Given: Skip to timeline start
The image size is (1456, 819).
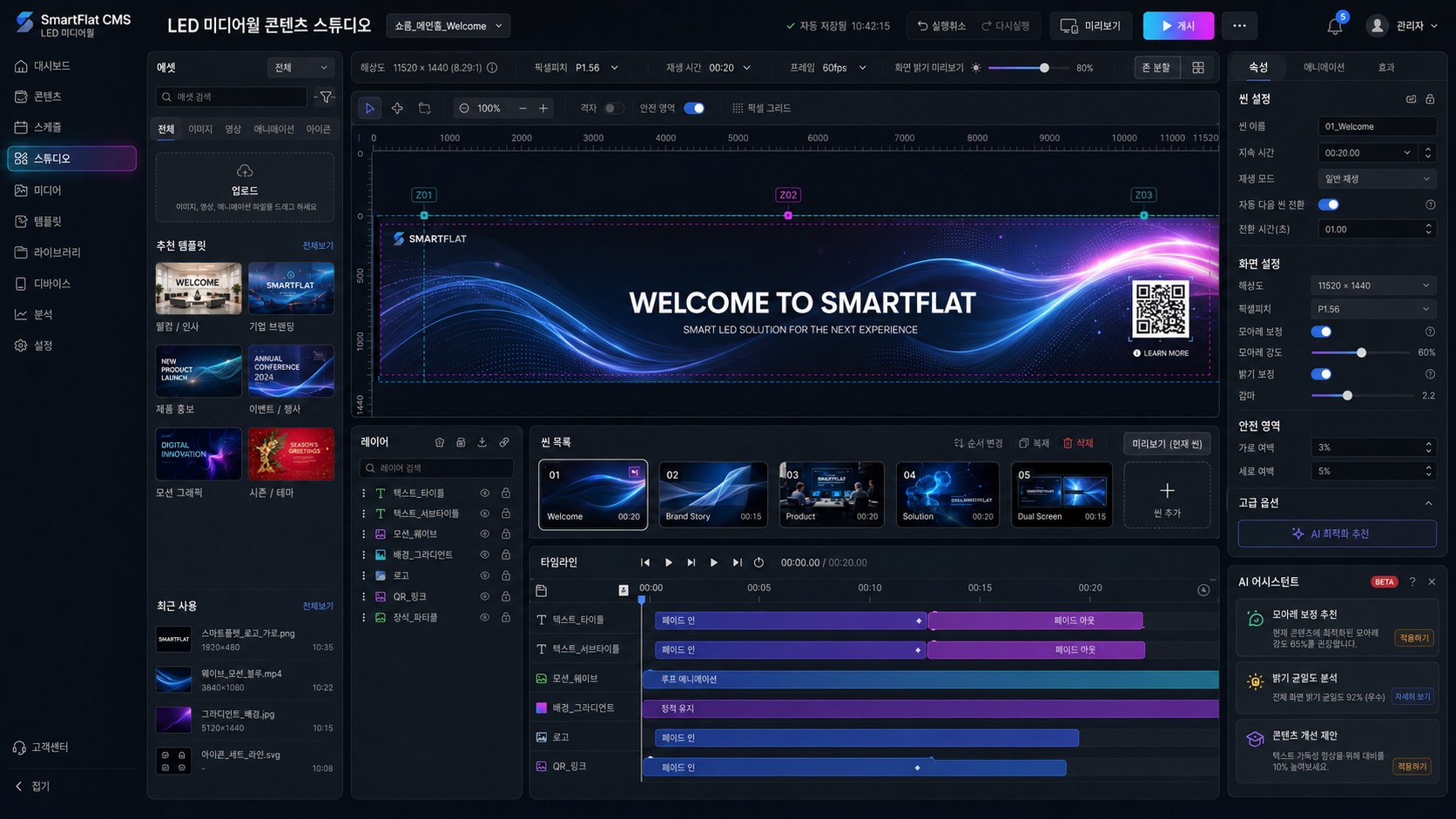Looking at the screenshot, I should click(x=645, y=562).
